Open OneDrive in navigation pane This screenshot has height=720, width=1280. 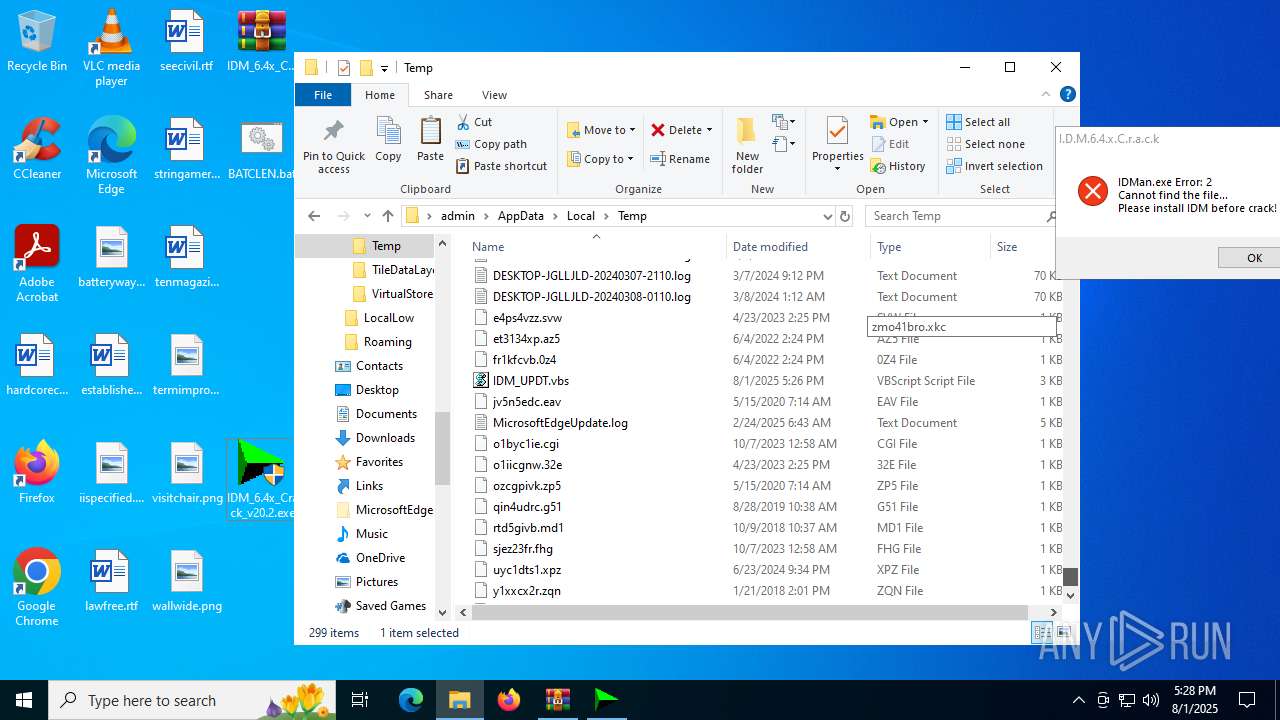click(x=380, y=558)
